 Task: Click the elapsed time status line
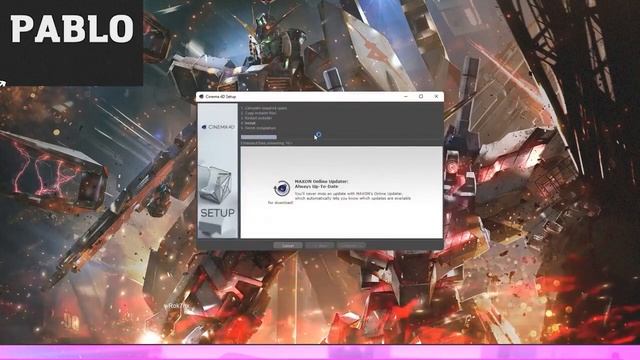pos(267,143)
